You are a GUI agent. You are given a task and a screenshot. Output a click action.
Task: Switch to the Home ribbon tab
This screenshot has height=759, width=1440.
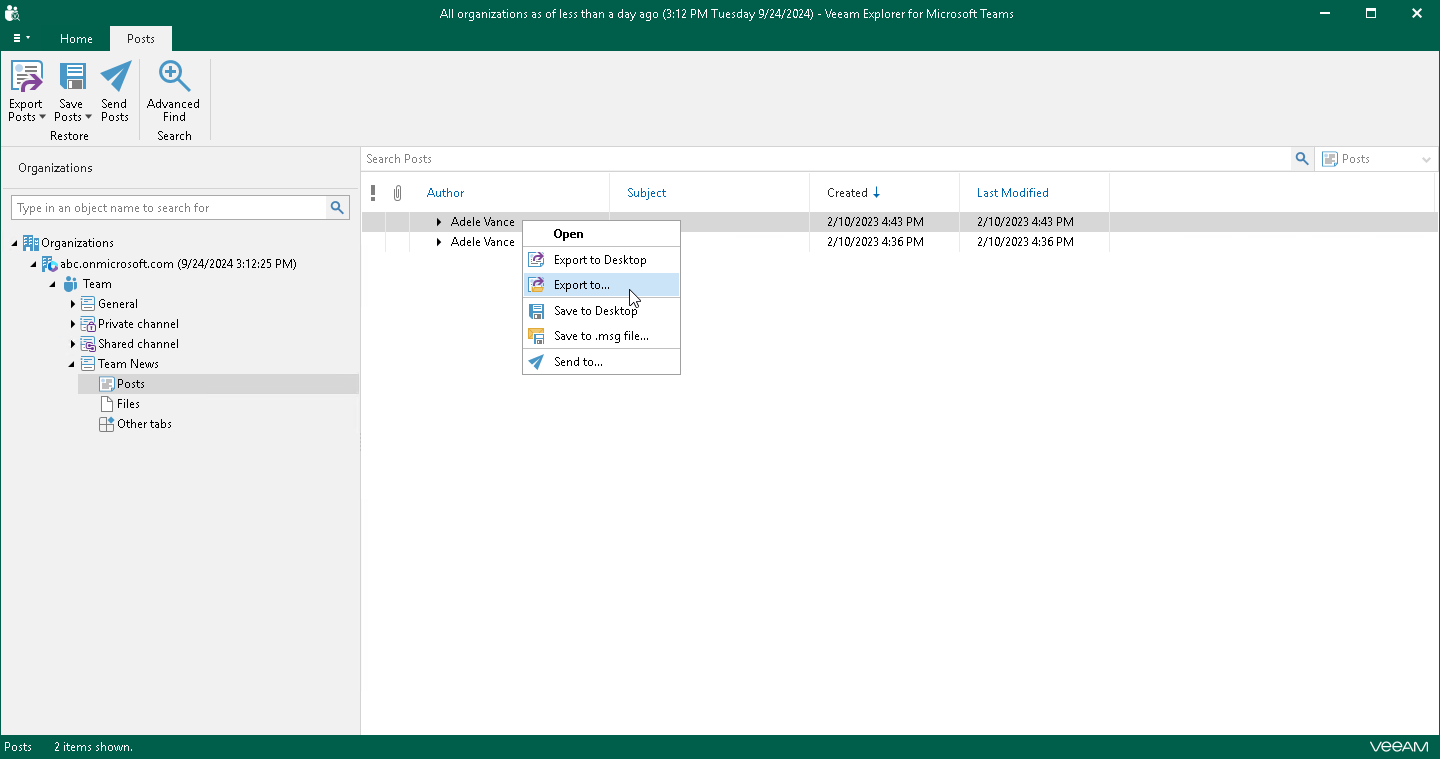click(x=76, y=38)
